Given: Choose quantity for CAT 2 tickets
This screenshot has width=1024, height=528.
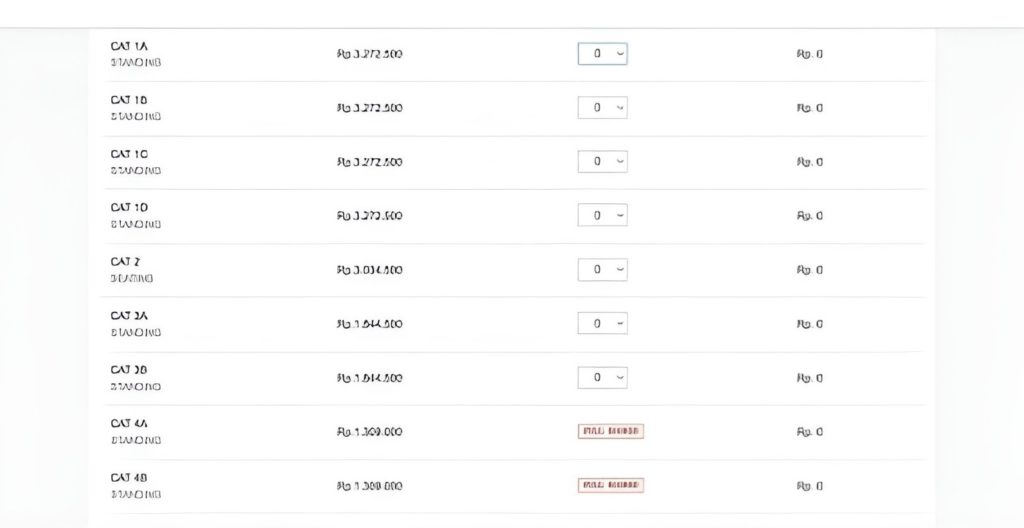Looking at the screenshot, I should point(602,269).
